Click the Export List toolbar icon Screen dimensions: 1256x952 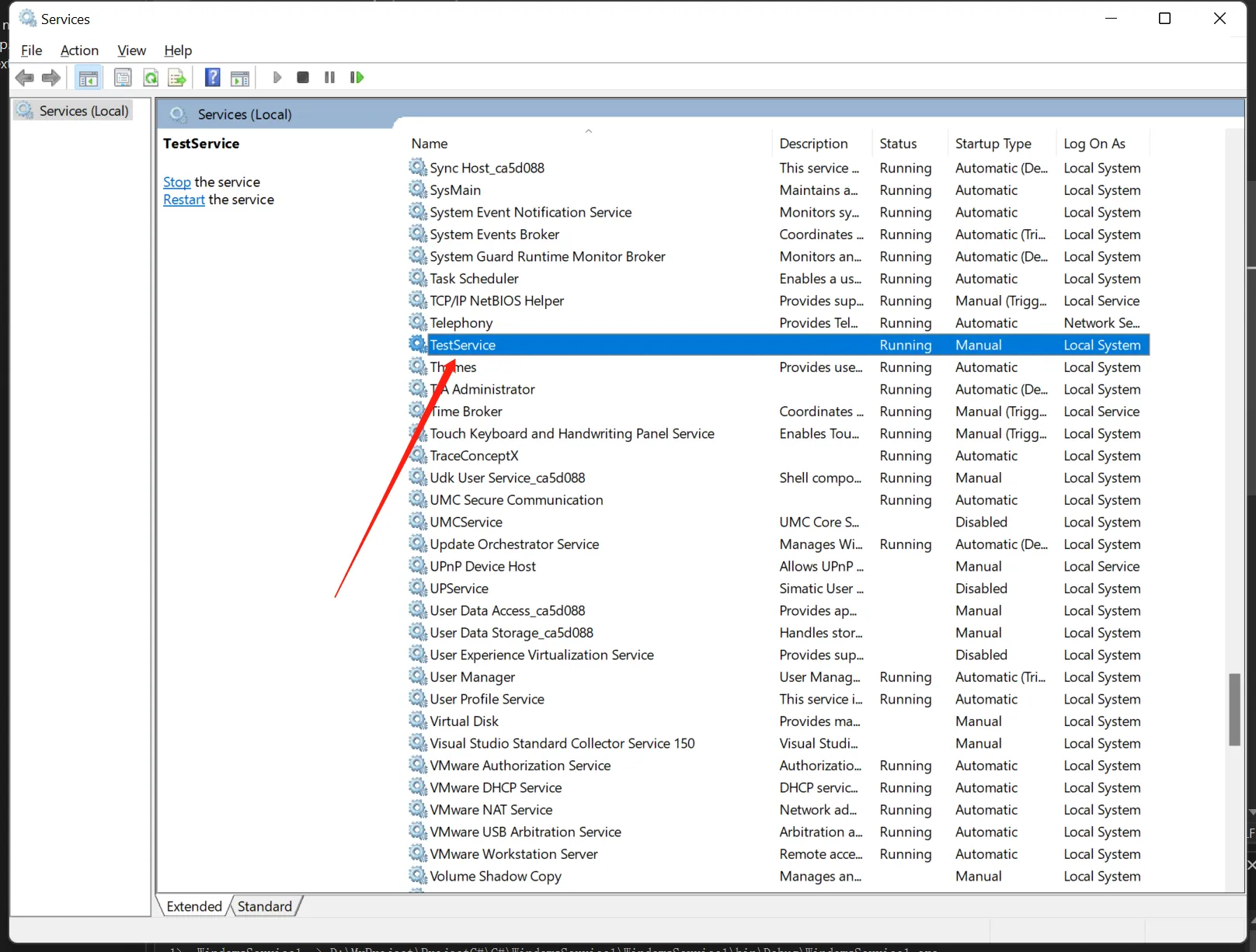tap(178, 78)
